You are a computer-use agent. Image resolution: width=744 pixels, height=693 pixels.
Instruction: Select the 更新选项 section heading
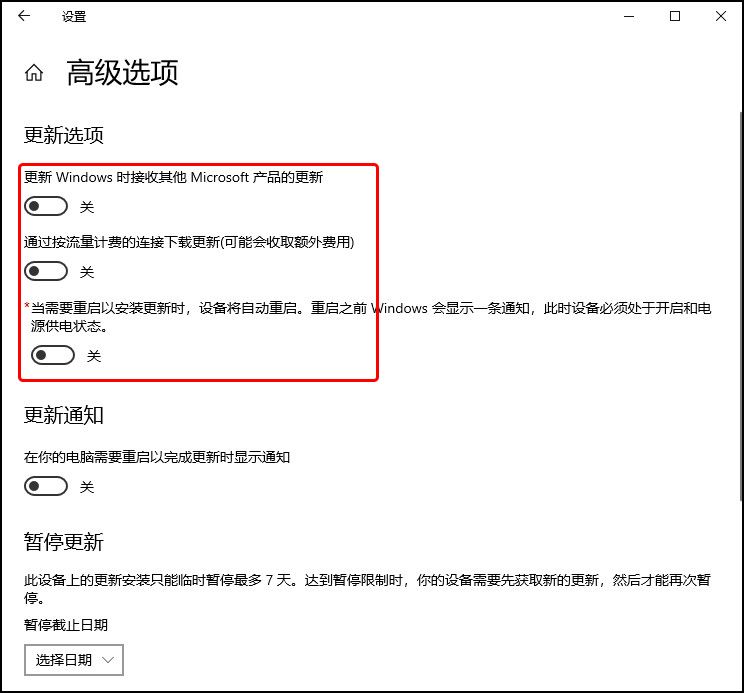pos(64,135)
